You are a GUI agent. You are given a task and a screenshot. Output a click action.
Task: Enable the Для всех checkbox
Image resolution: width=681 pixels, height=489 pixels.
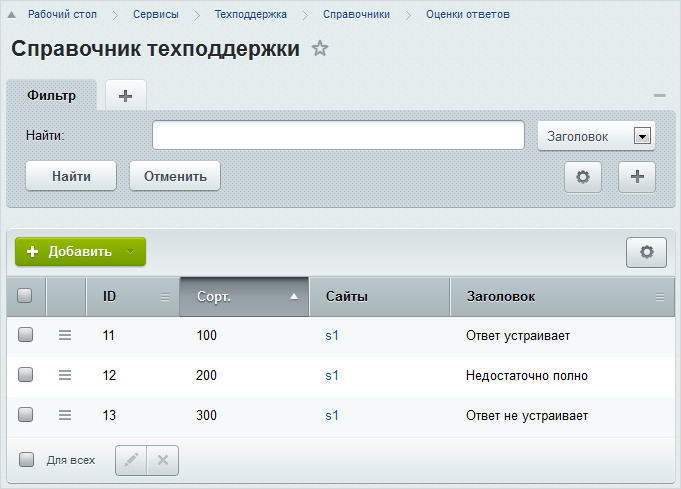[x=26, y=459]
